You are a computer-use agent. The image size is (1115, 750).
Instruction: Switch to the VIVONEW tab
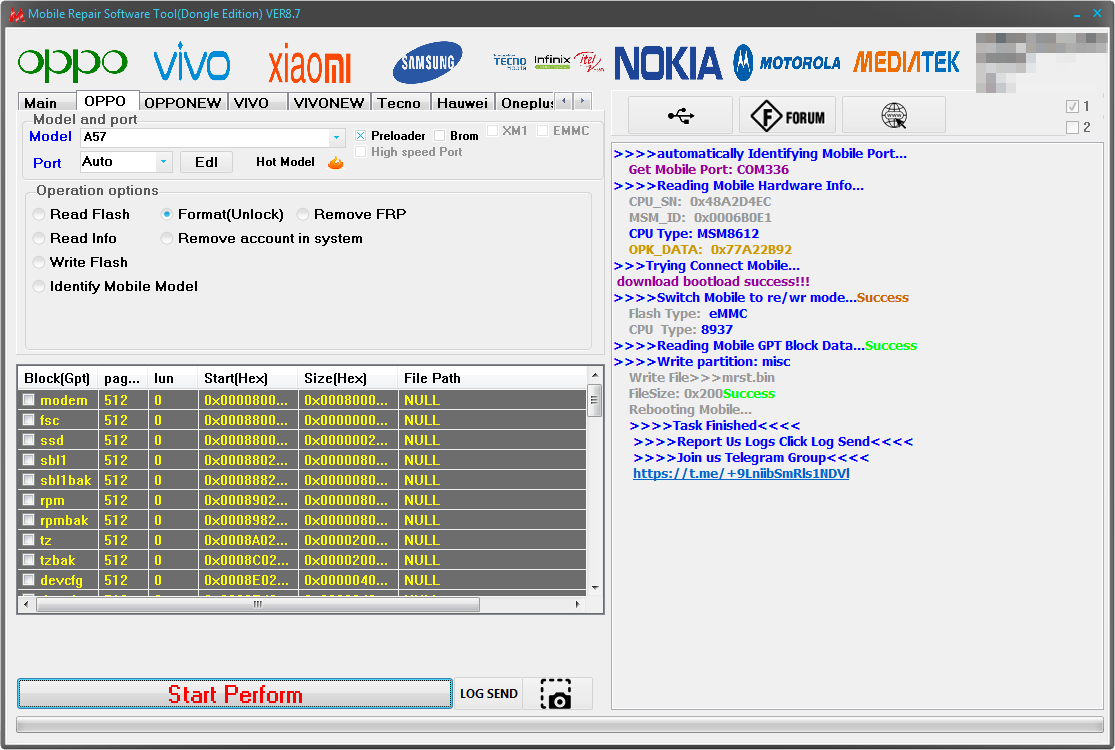coord(329,103)
